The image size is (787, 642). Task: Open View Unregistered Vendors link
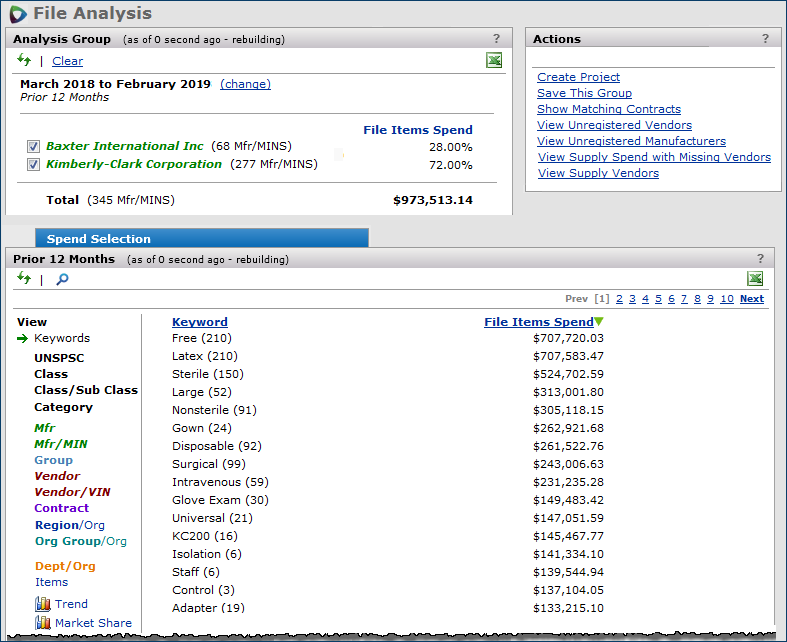tap(614, 125)
